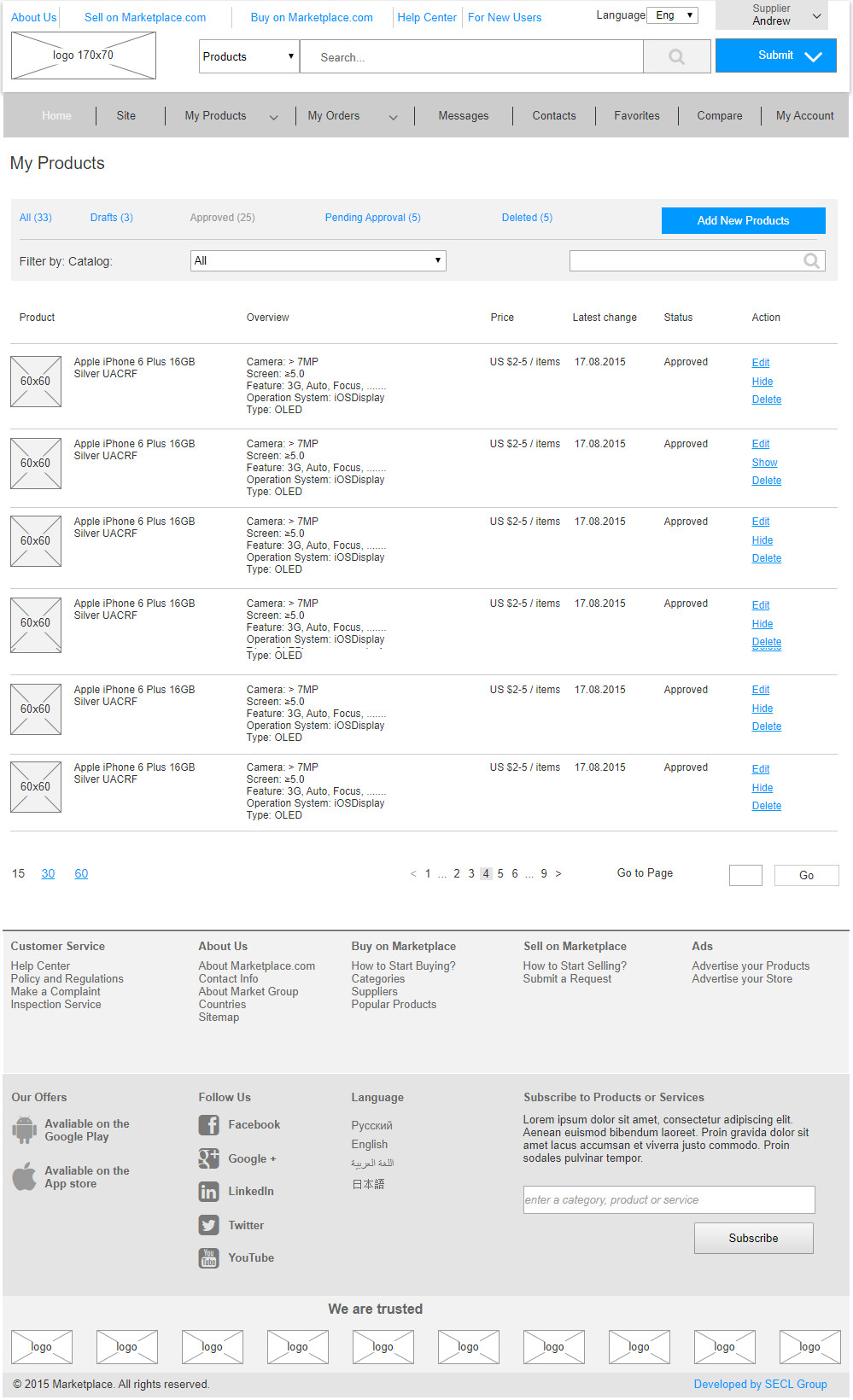Click the first product 60x60 thumbnail

(x=36, y=381)
